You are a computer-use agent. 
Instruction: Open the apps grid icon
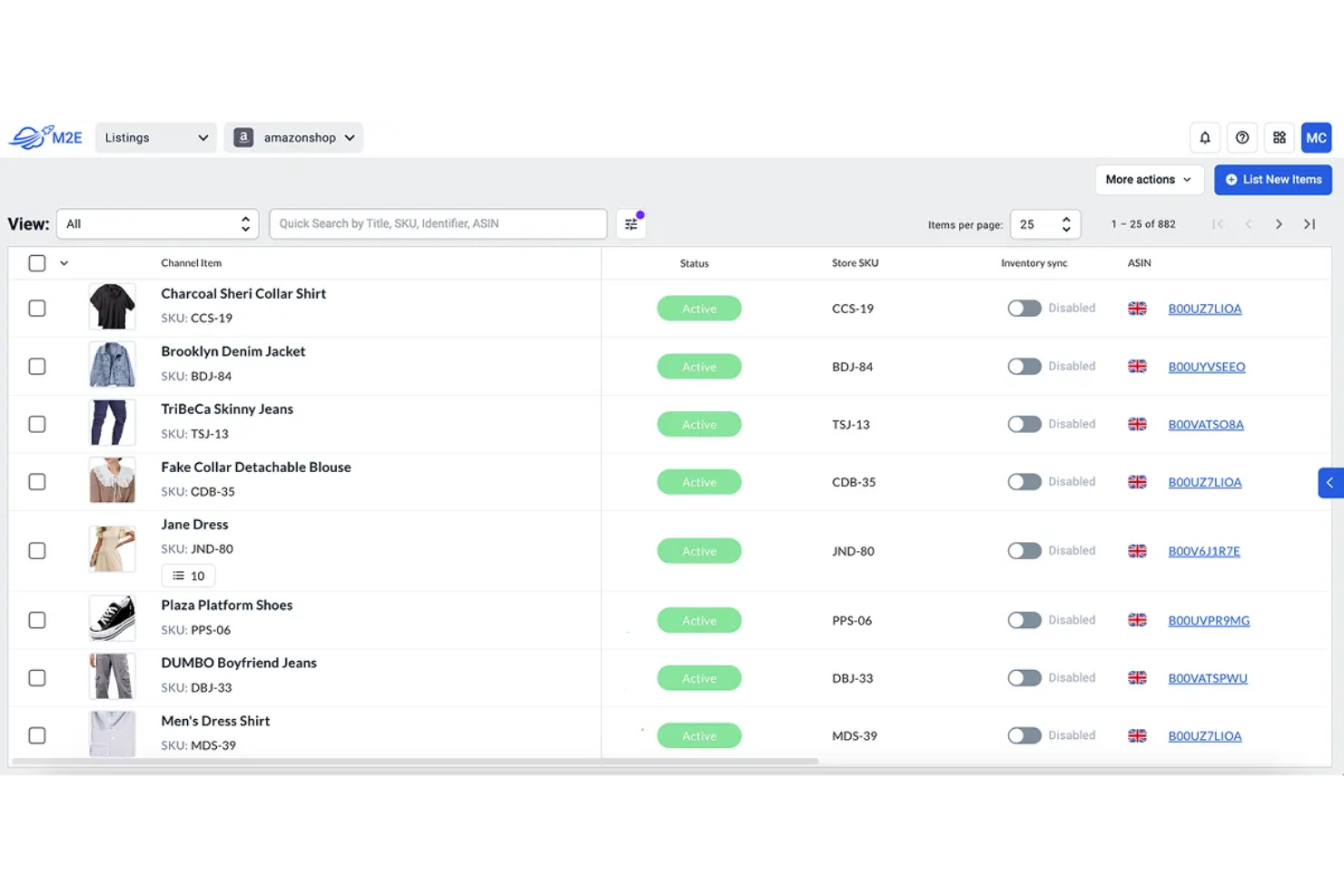(x=1280, y=137)
